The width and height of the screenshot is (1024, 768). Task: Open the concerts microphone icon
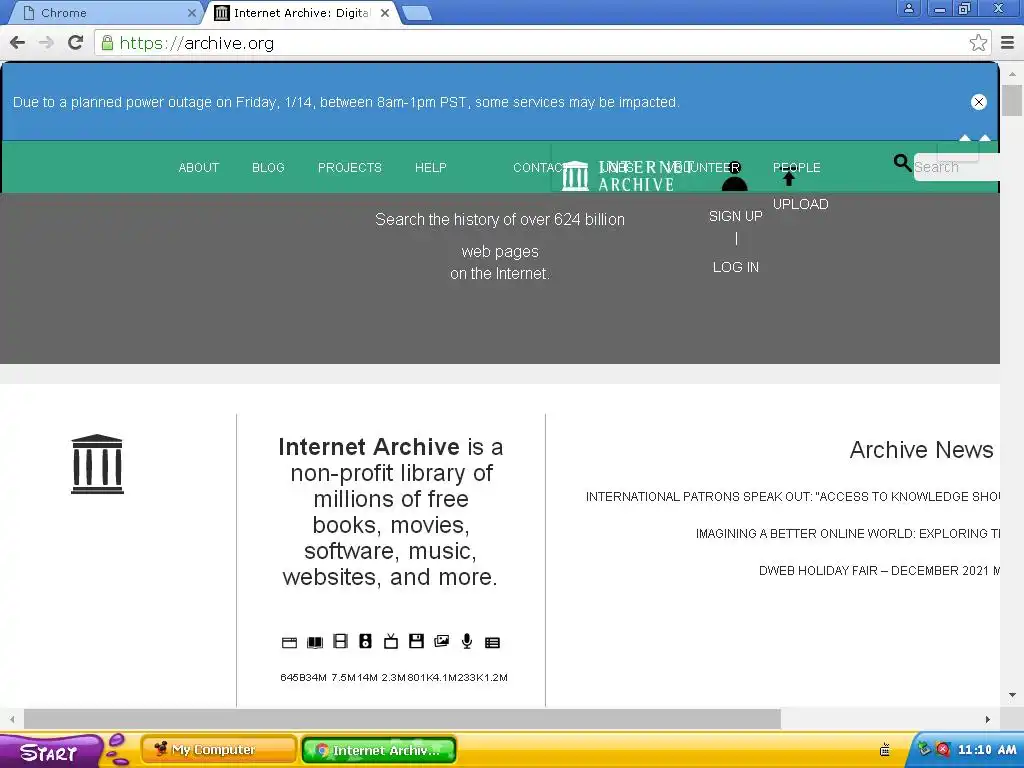pos(467,641)
